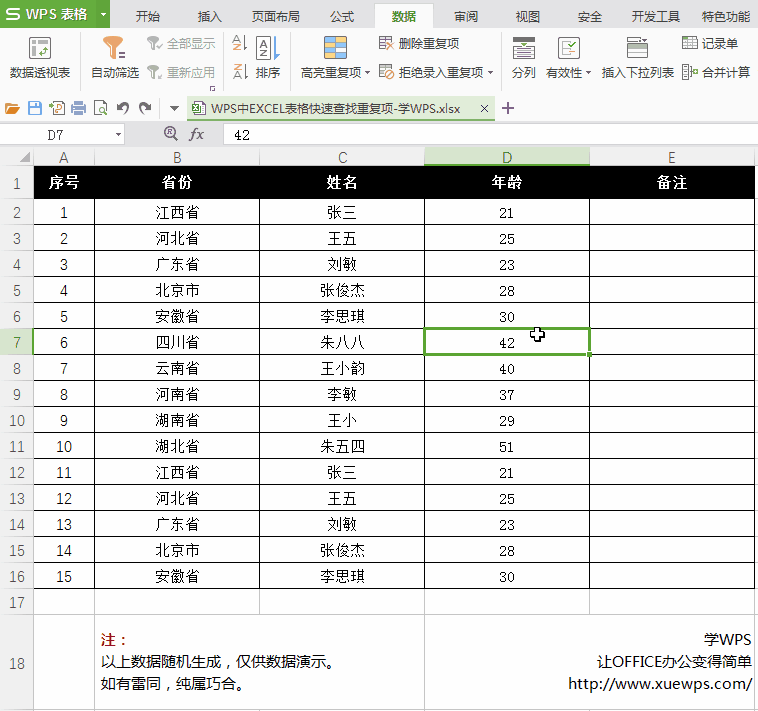The image size is (758, 711).
Task: Expand the 有效性 dropdown arrow
Action: [x=588, y=73]
